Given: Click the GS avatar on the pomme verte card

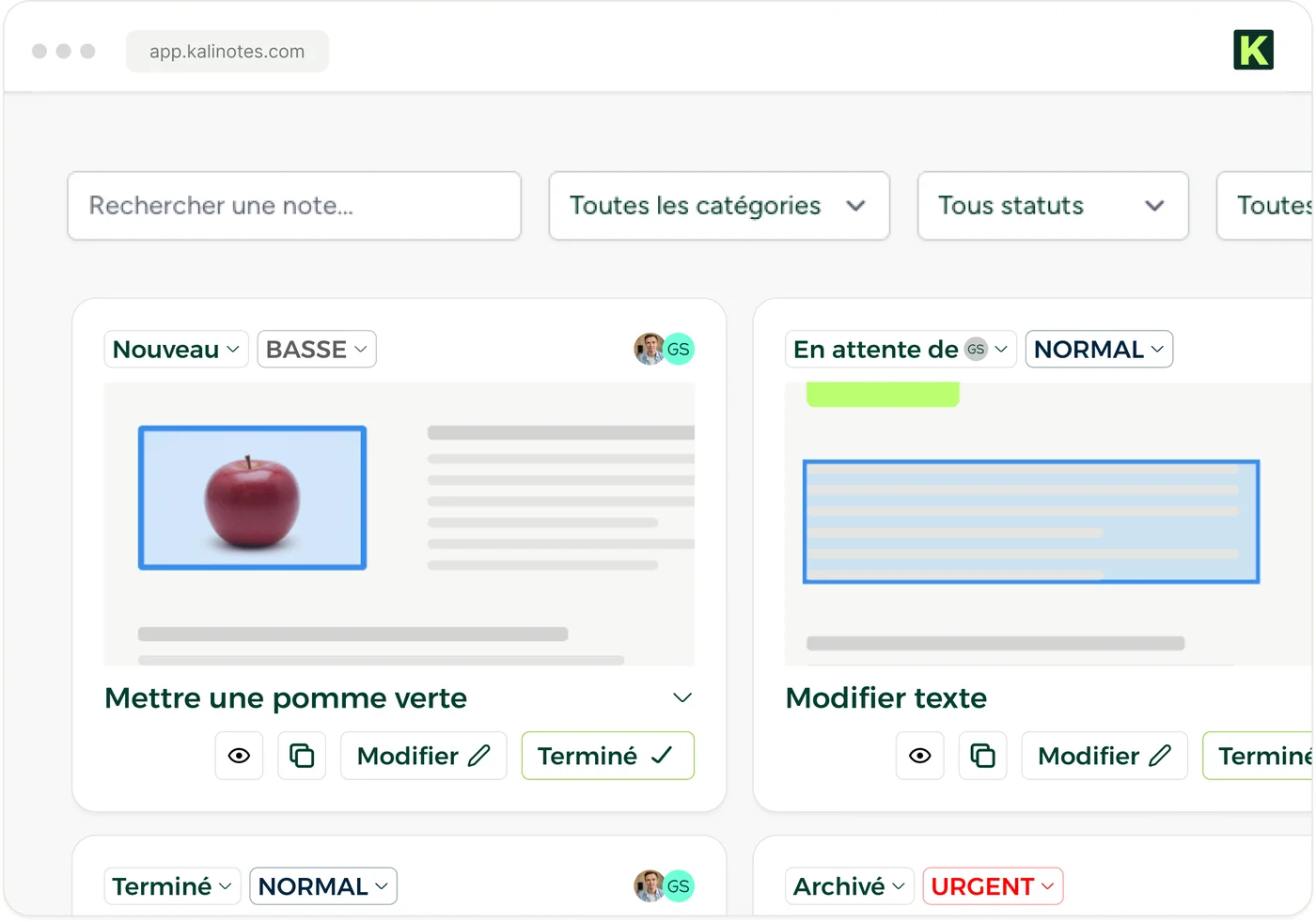Looking at the screenshot, I should 679,349.
